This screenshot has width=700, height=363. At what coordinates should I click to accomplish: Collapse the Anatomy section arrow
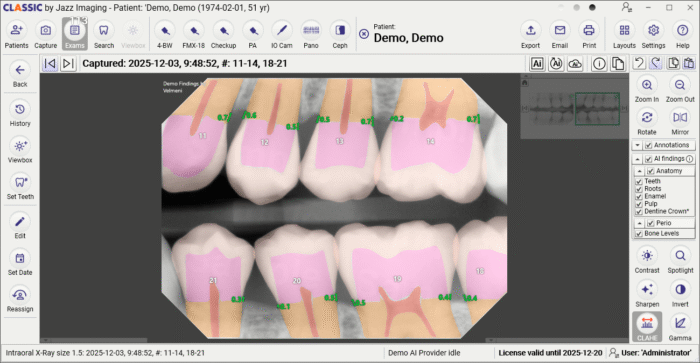pos(640,171)
